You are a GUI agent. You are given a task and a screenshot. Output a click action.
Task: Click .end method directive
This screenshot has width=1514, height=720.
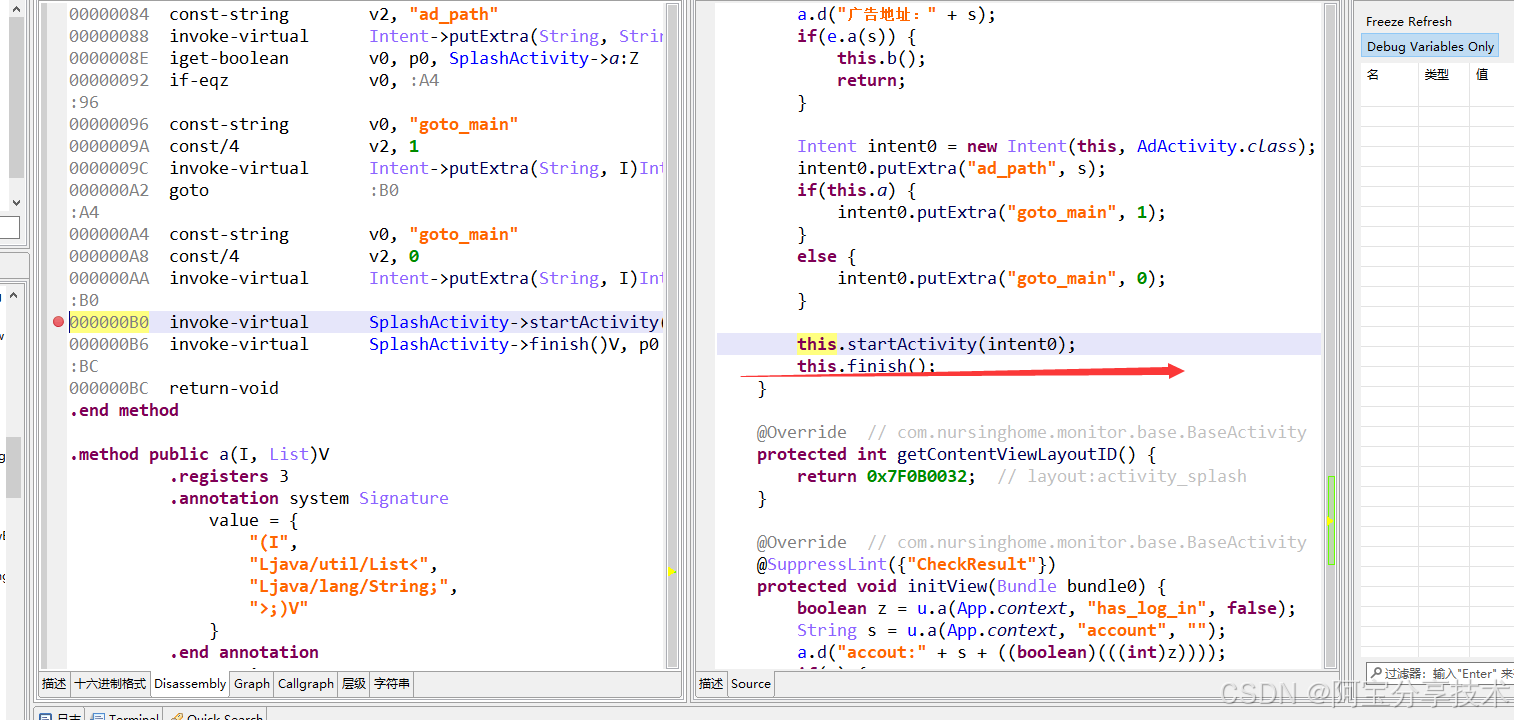(x=124, y=410)
